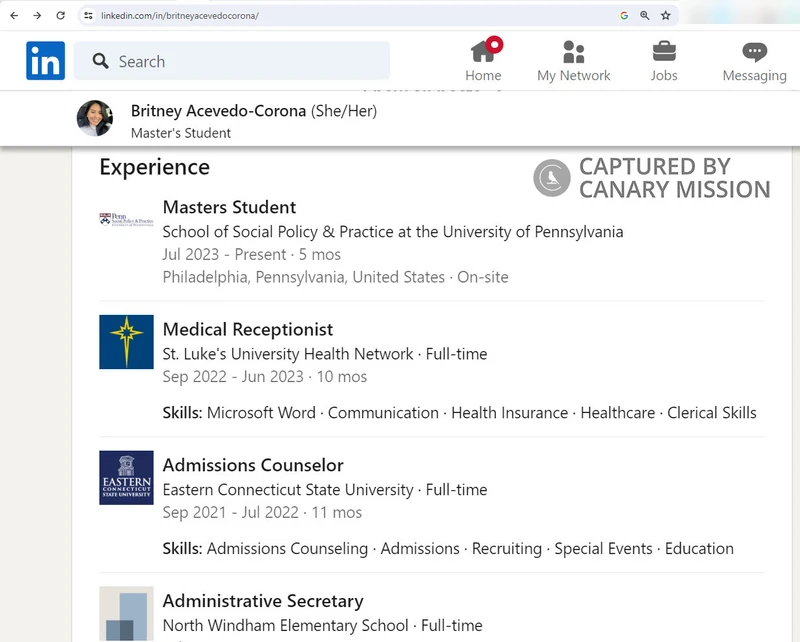Viewport: 800px width, 642px height.
Task: Click 'Sep 2021 - Jul 2022 · 11 mos' dates
Action: (x=262, y=512)
